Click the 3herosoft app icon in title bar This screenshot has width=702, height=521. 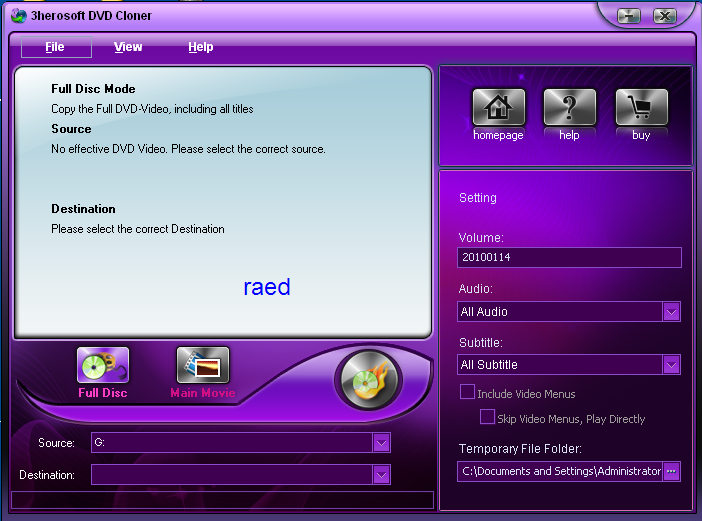pos(18,15)
